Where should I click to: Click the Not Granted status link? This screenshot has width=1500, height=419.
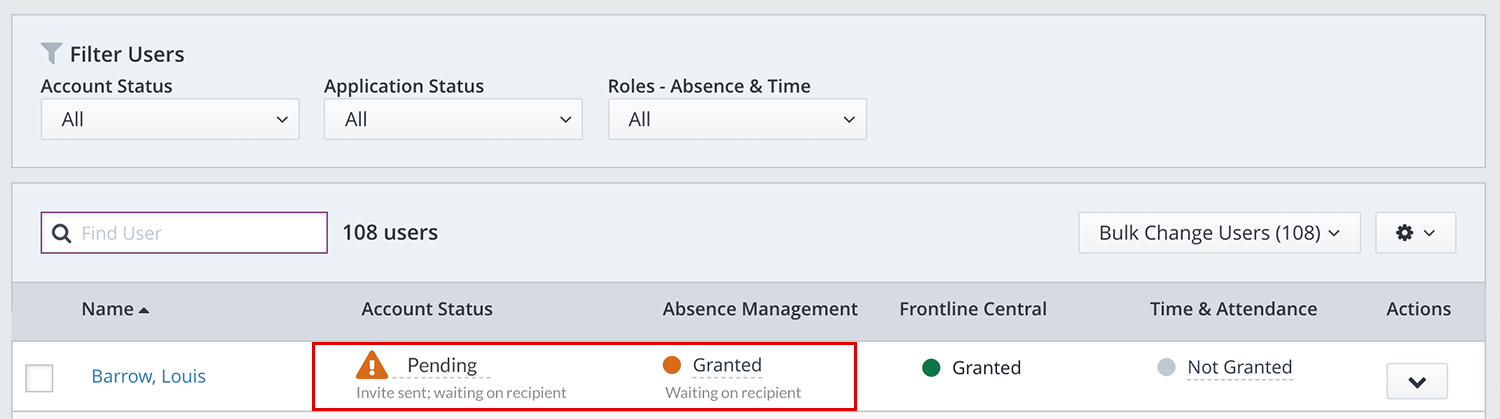click(x=1239, y=367)
